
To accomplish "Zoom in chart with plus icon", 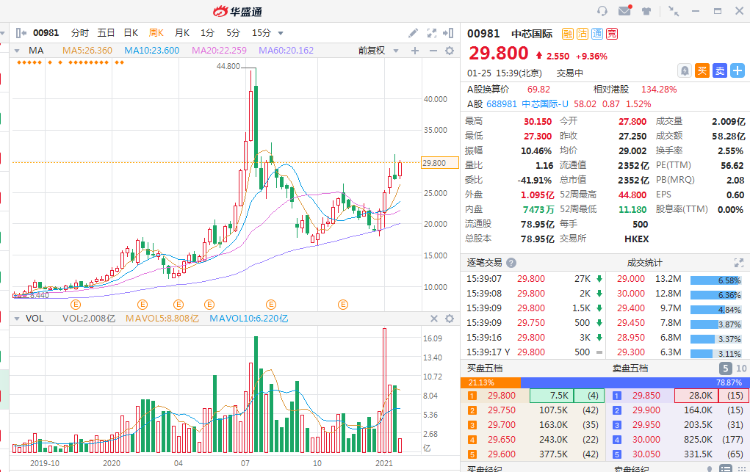I will tap(415, 50).
